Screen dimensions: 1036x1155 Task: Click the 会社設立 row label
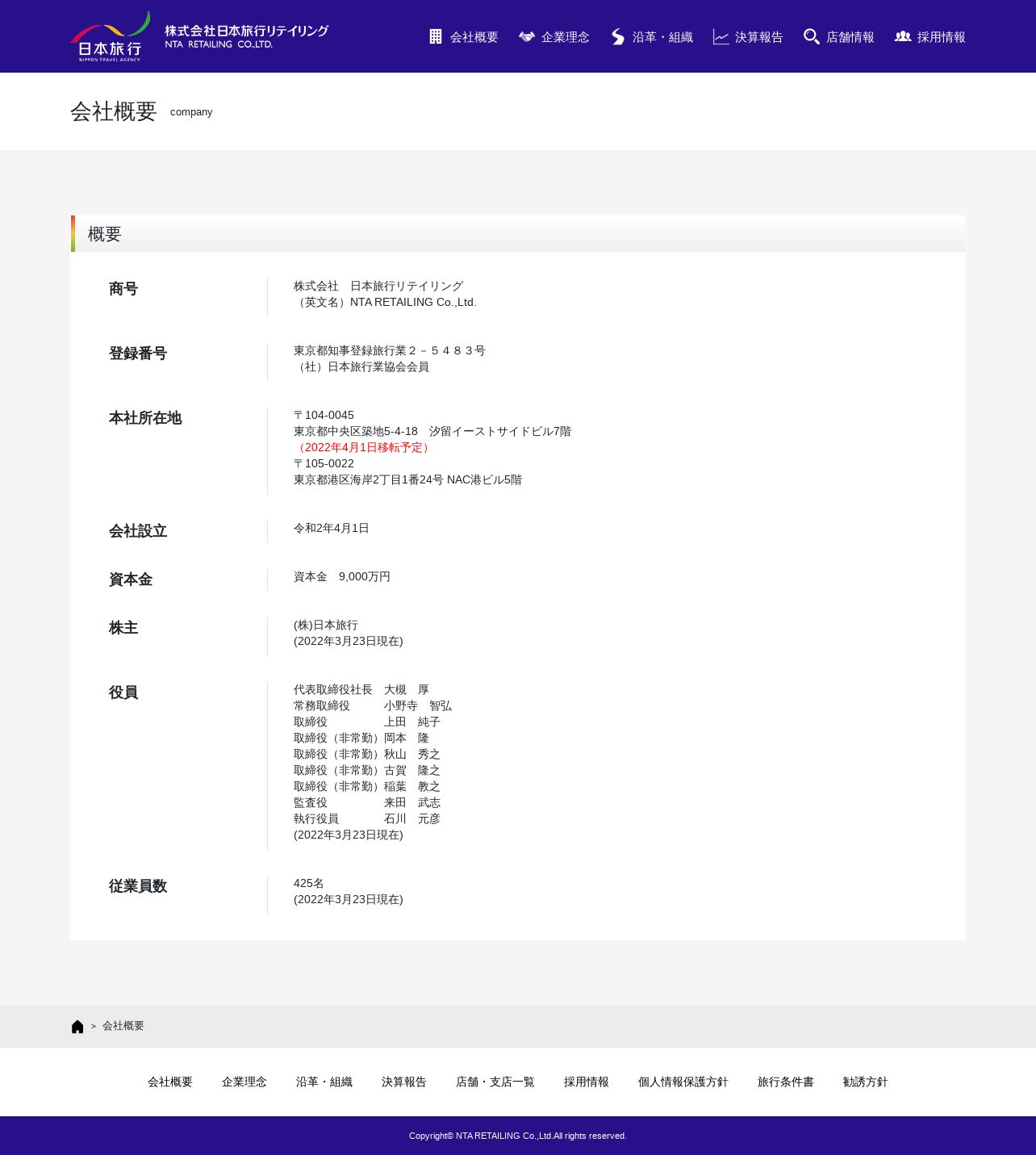pos(138,531)
